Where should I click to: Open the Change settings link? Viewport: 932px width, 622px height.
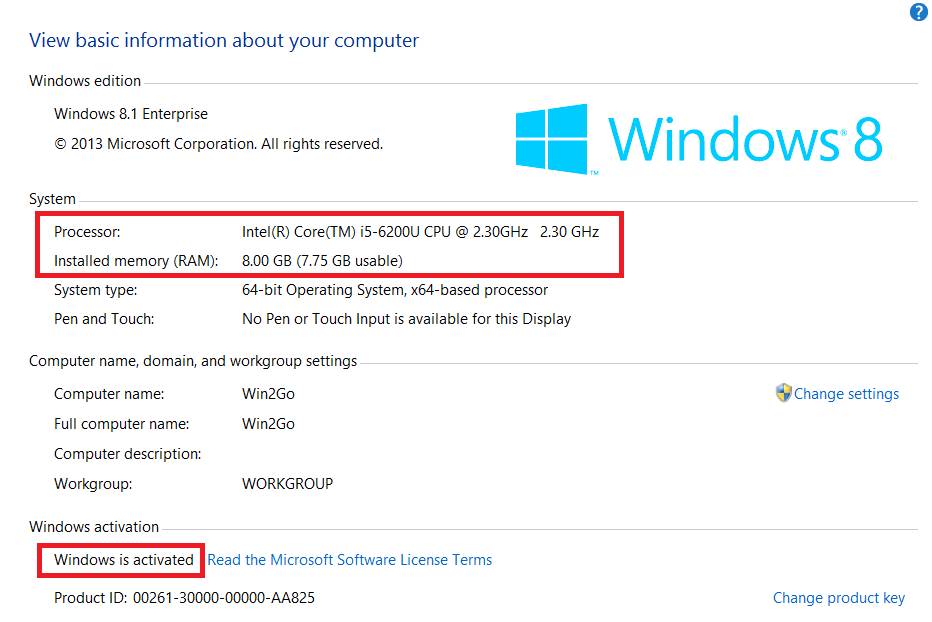tap(846, 394)
